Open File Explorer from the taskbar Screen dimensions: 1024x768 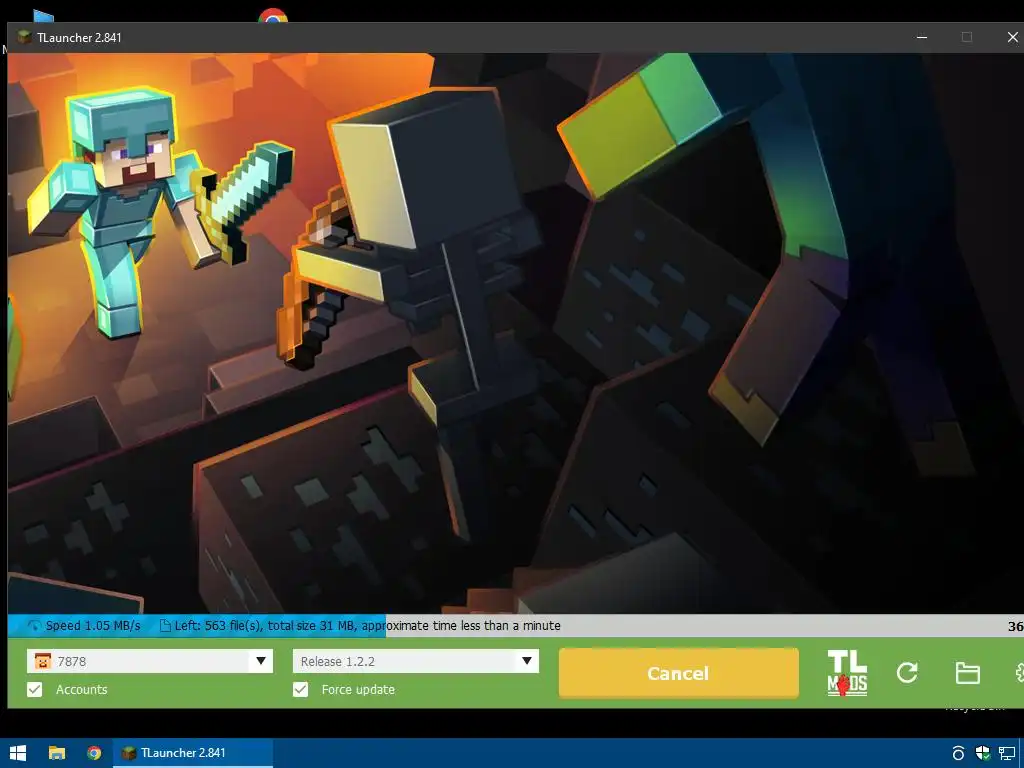57,753
